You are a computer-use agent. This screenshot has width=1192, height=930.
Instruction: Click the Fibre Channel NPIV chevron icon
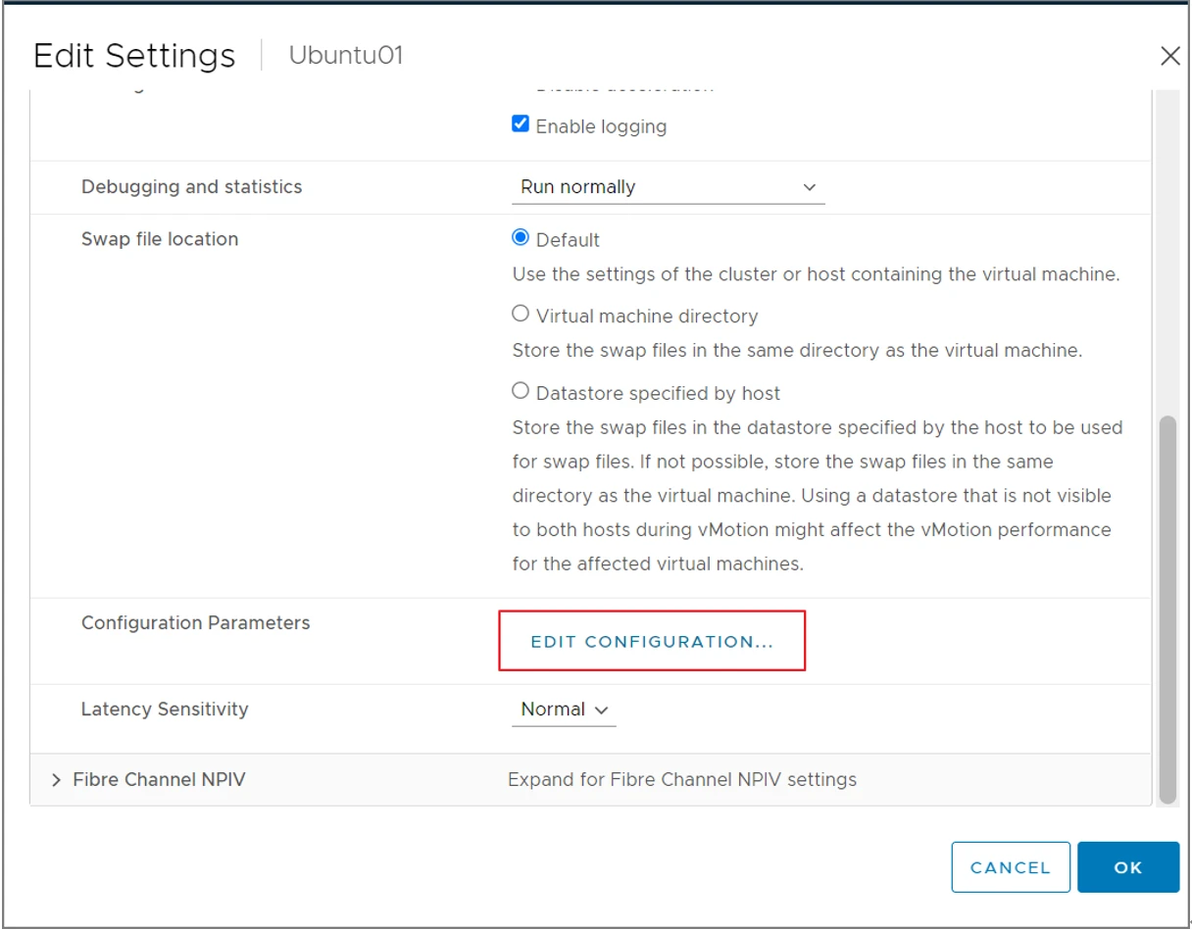56,780
